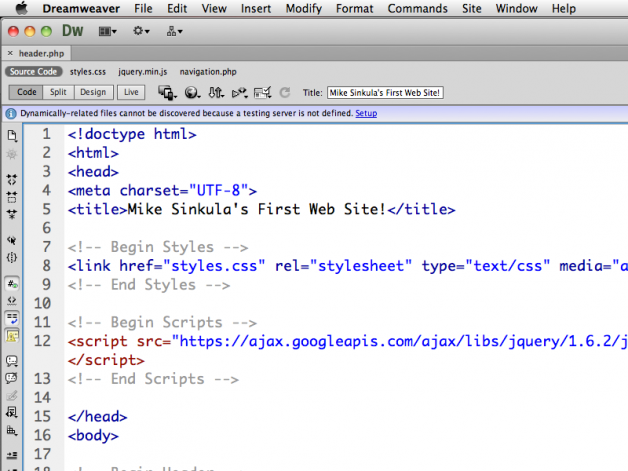Open the View menu
The image size is (628, 471).
(x=214, y=8)
